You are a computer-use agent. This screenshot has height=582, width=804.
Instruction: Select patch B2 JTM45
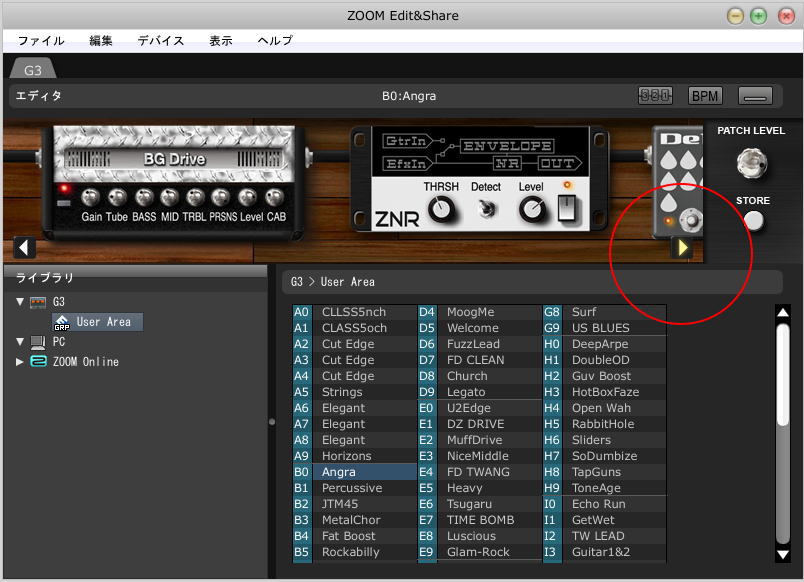click(354, 504)
